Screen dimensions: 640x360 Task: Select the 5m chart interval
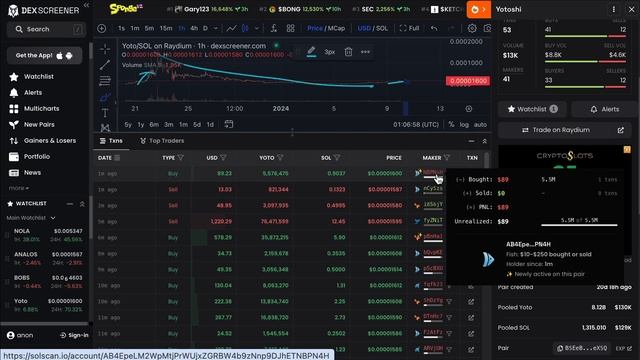click(149, 29)
